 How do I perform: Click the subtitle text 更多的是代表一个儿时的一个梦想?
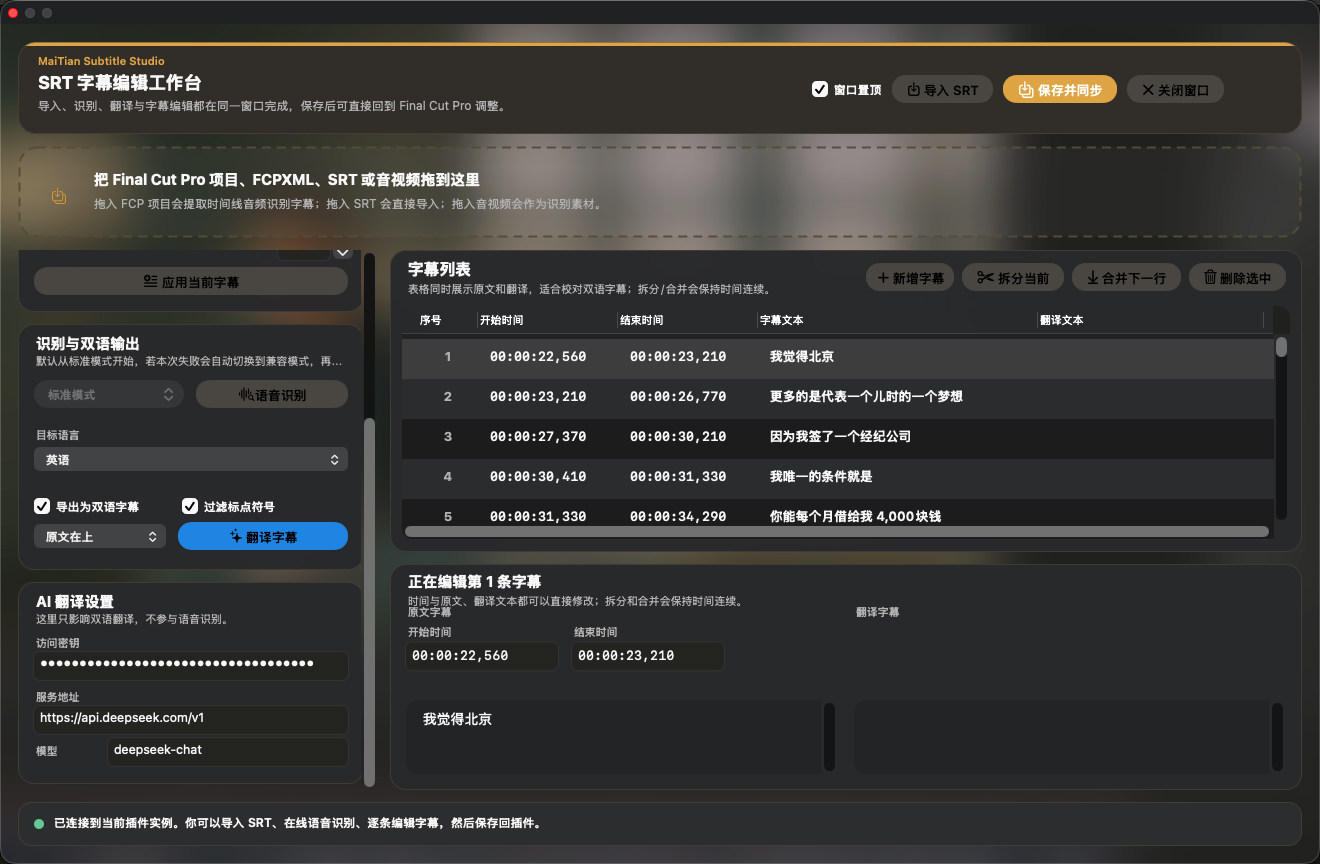tap(866, 397)
